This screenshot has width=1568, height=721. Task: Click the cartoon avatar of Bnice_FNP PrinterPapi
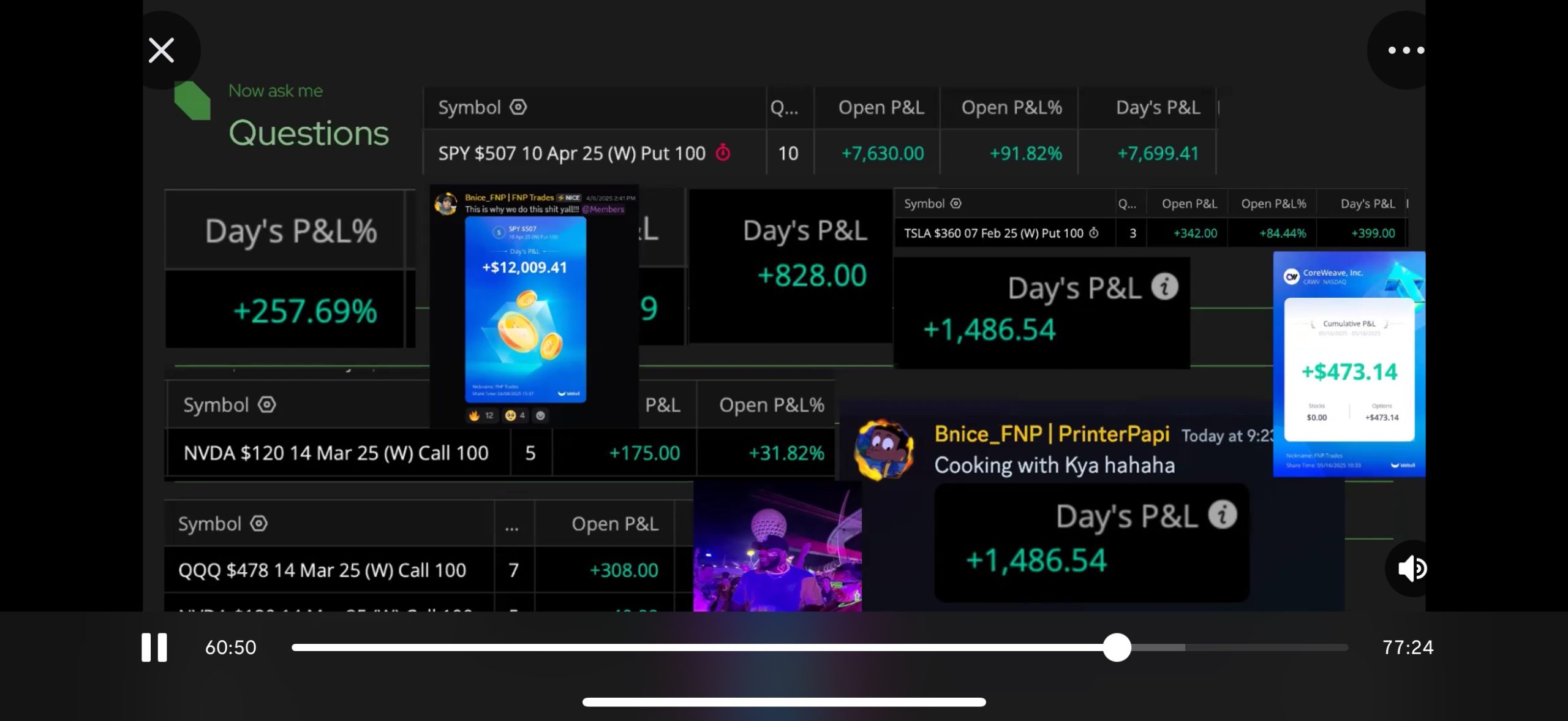click(884, 450)
